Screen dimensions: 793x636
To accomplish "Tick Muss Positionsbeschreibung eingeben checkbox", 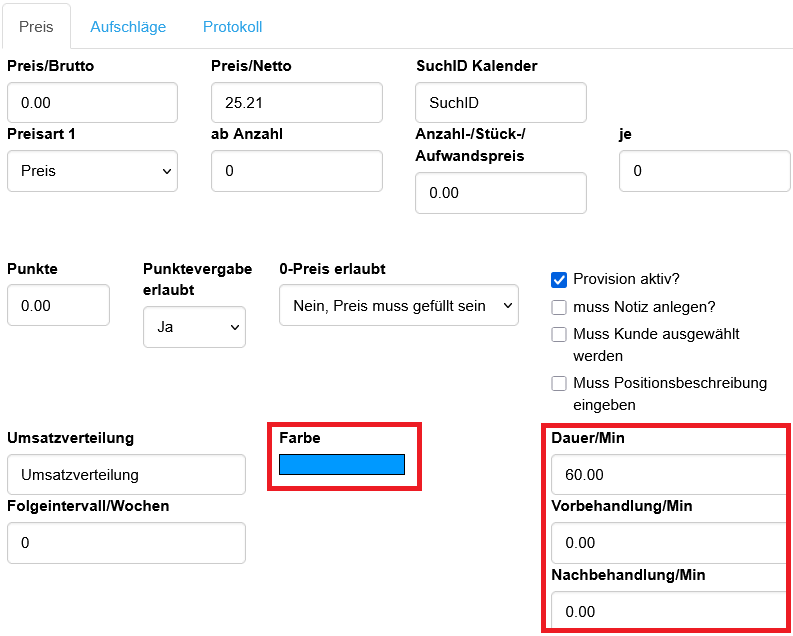I will pyautogui.click(x=559, y=383).
